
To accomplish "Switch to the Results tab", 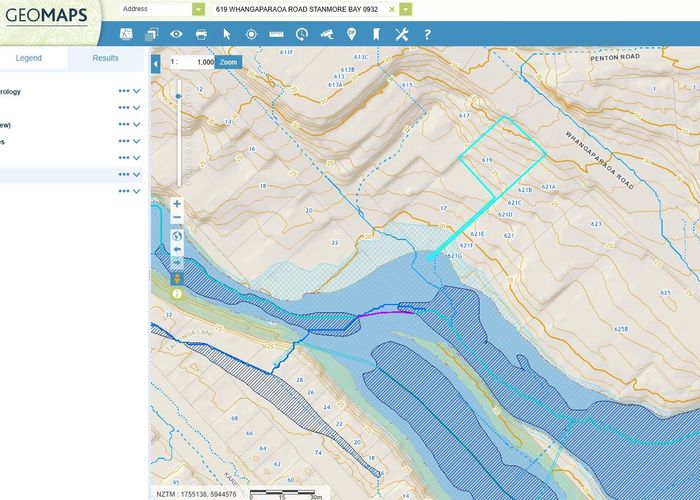I will 105,58.
